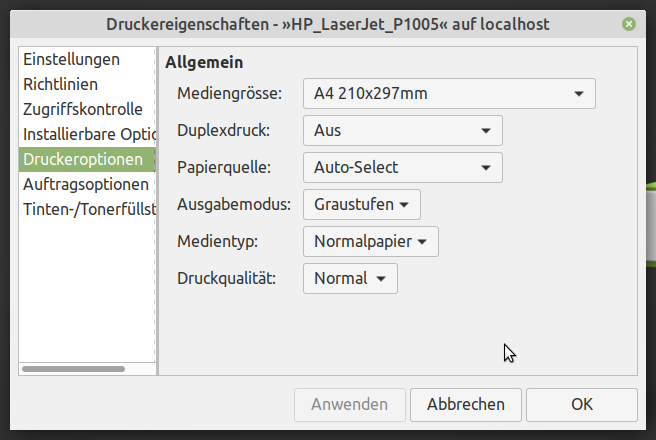Viewport: 656px width, 440px height.
Task: Click the Anwenden button
Action: [x=350, y=404]
